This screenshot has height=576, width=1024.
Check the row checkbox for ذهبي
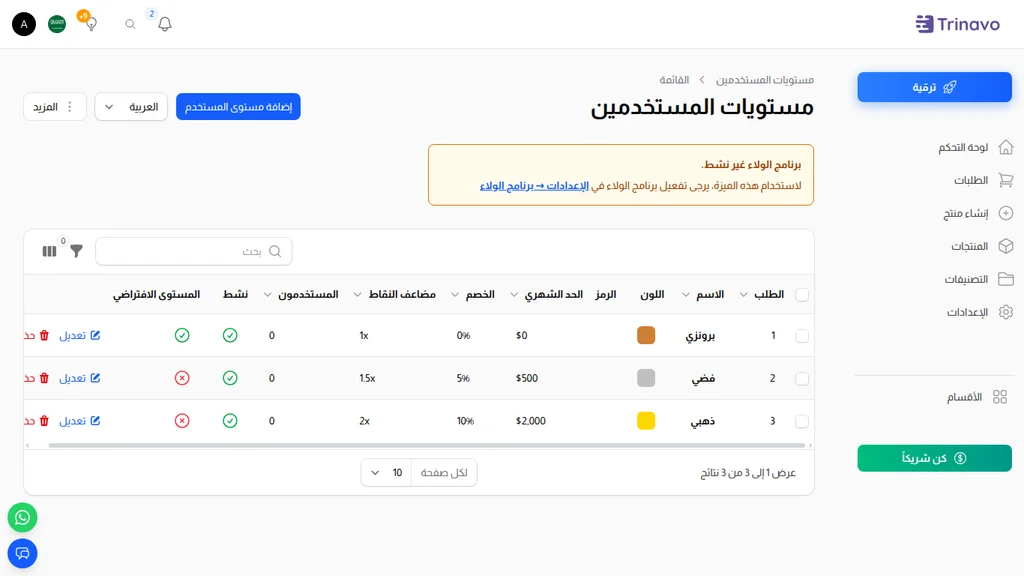tap(802, 421)
